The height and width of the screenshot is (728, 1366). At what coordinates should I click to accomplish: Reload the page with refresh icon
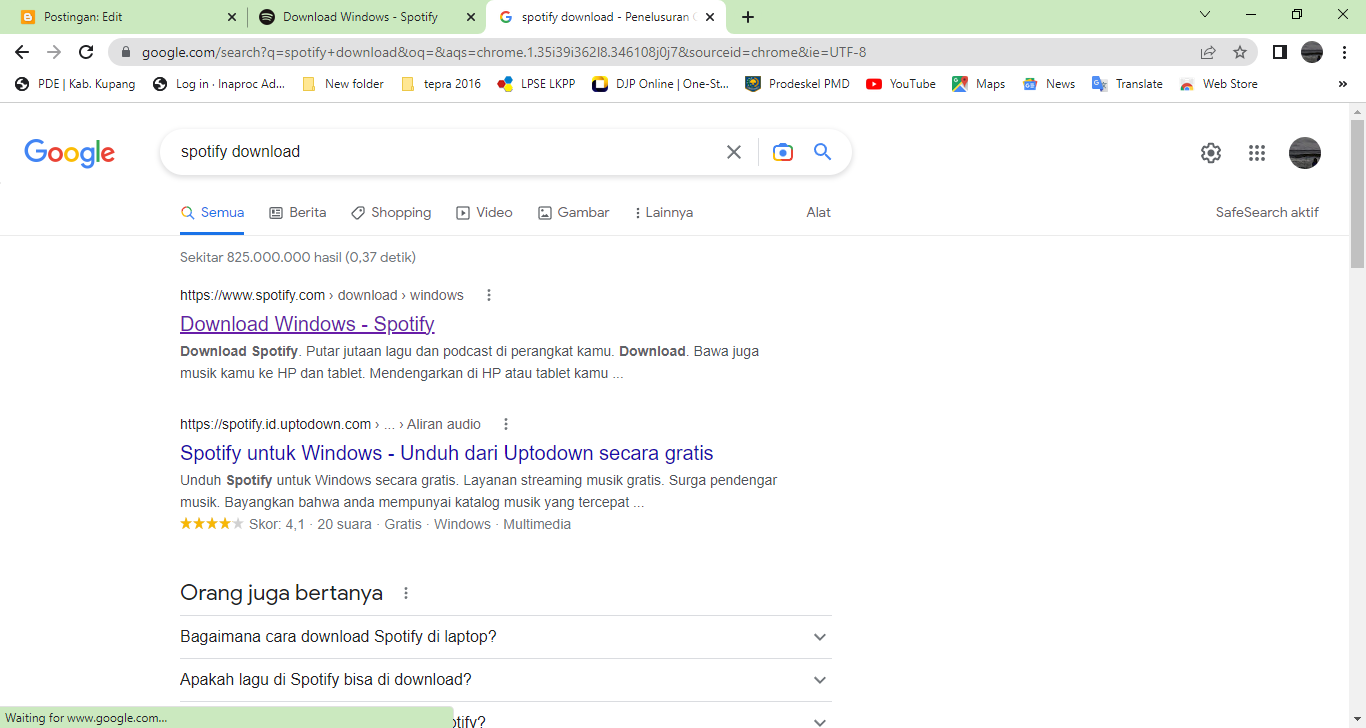coord(87,52)
